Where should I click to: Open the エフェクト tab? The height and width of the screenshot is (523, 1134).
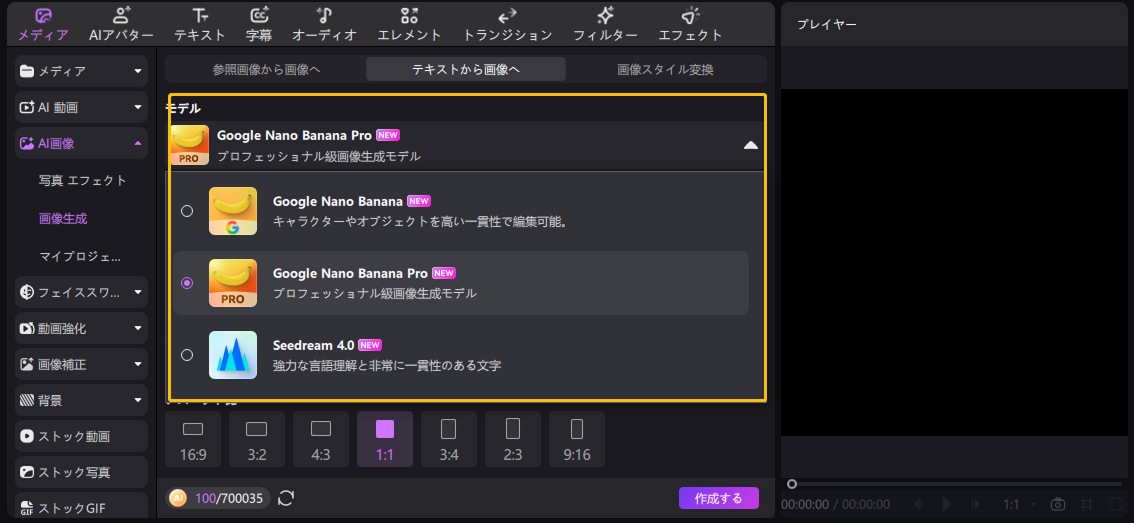690,25
